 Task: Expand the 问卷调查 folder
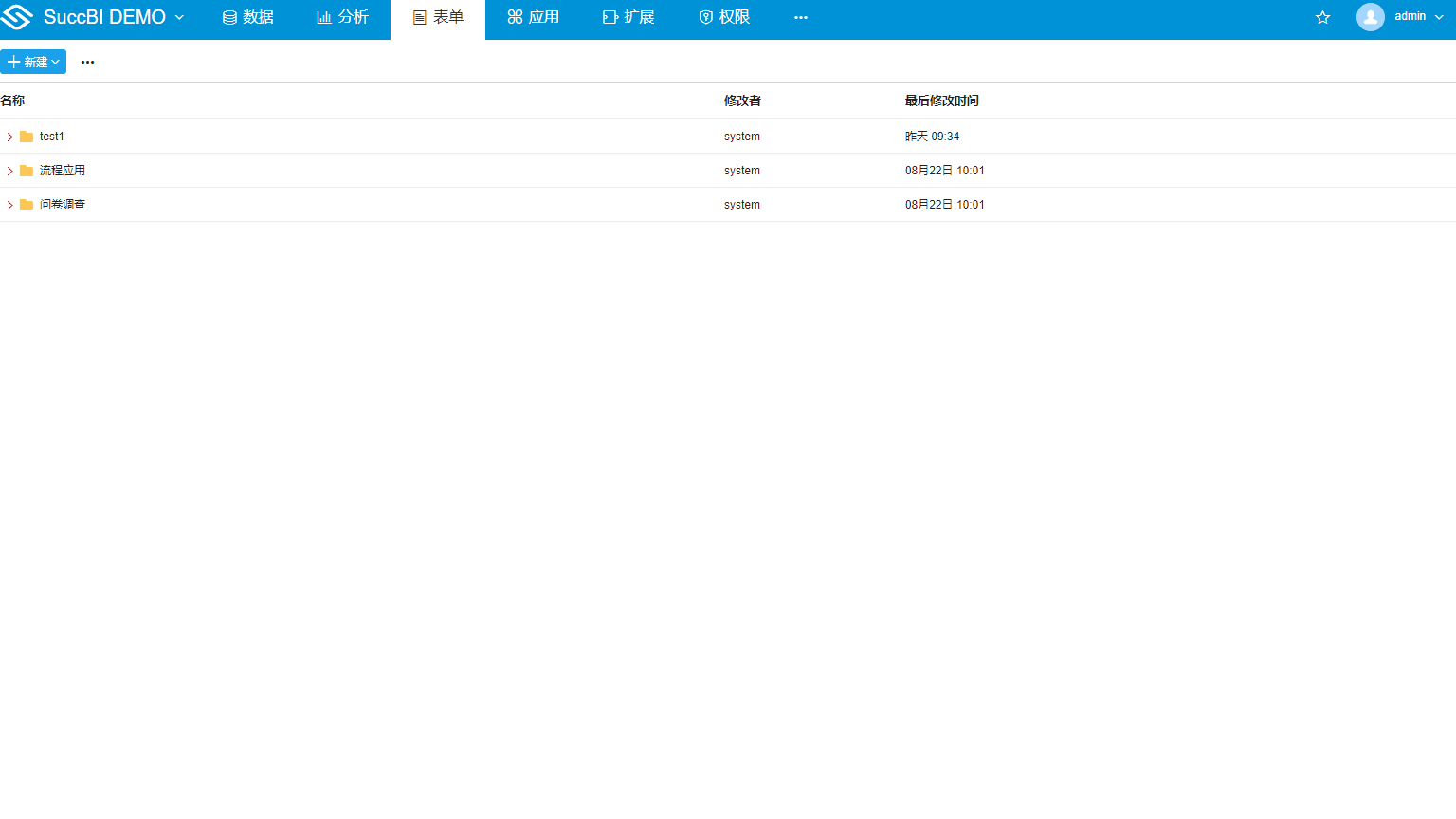coord(9,204)
